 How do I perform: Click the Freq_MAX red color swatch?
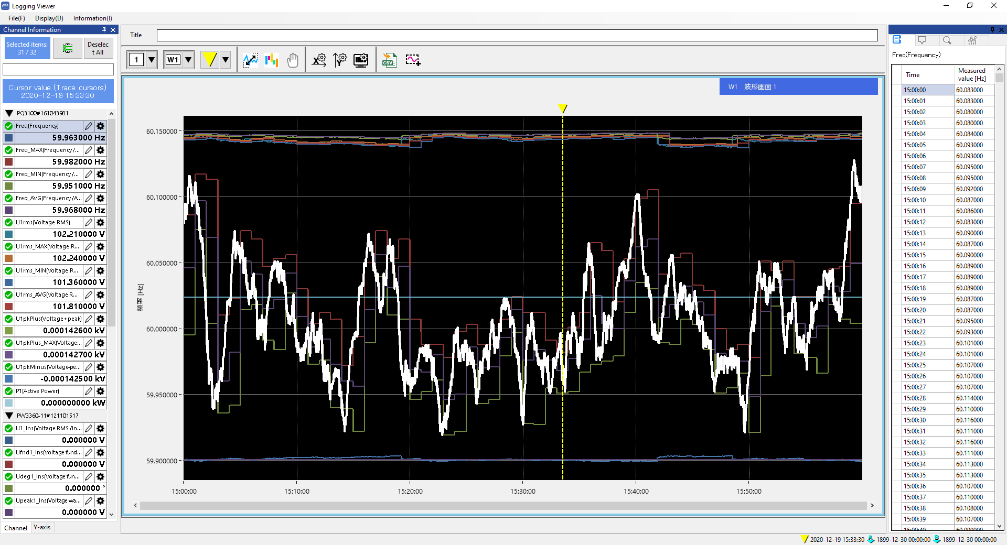[x=9, y=162]
